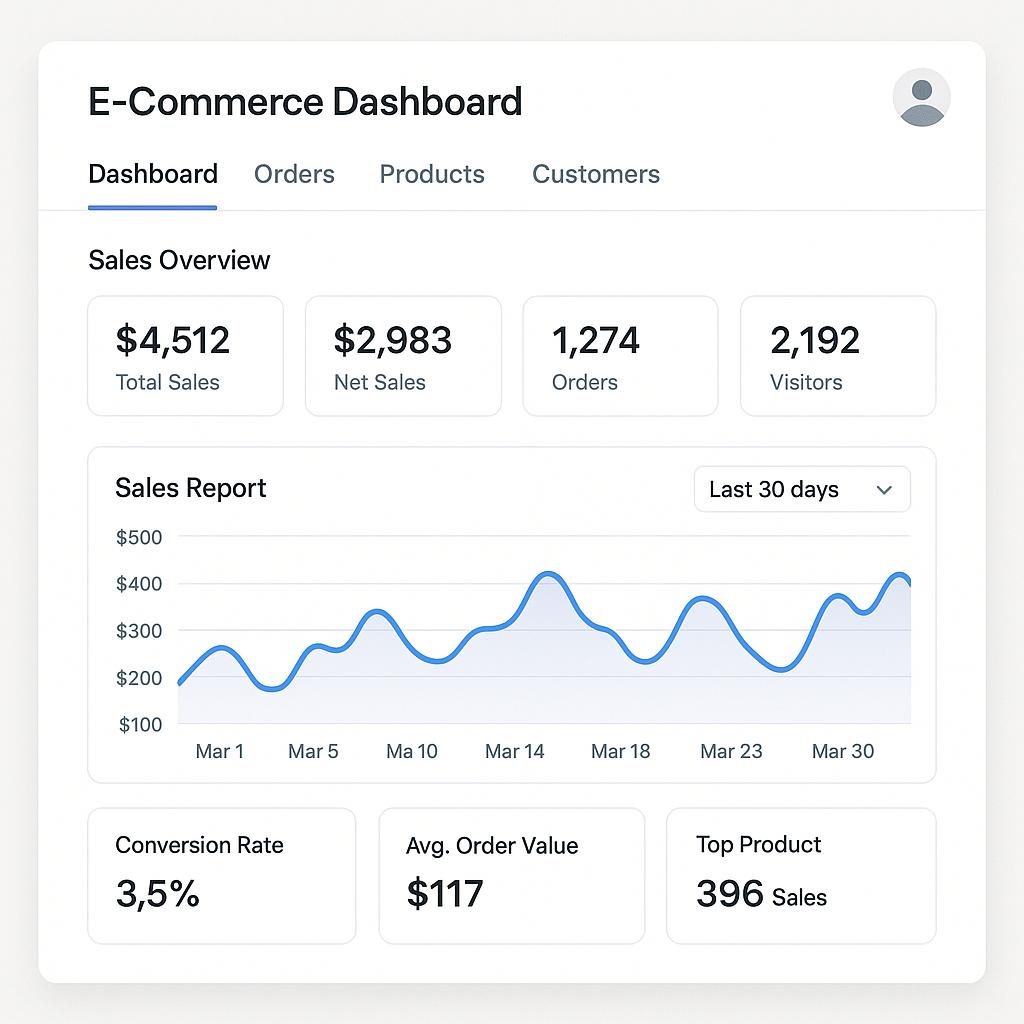Open the Conversion Rate card
The width and height of the screenshot is (1024, 1024).
222,876
